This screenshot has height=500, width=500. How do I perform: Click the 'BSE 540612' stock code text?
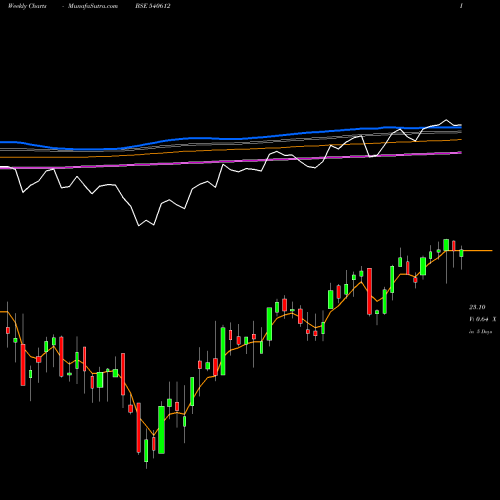(153, 6)
